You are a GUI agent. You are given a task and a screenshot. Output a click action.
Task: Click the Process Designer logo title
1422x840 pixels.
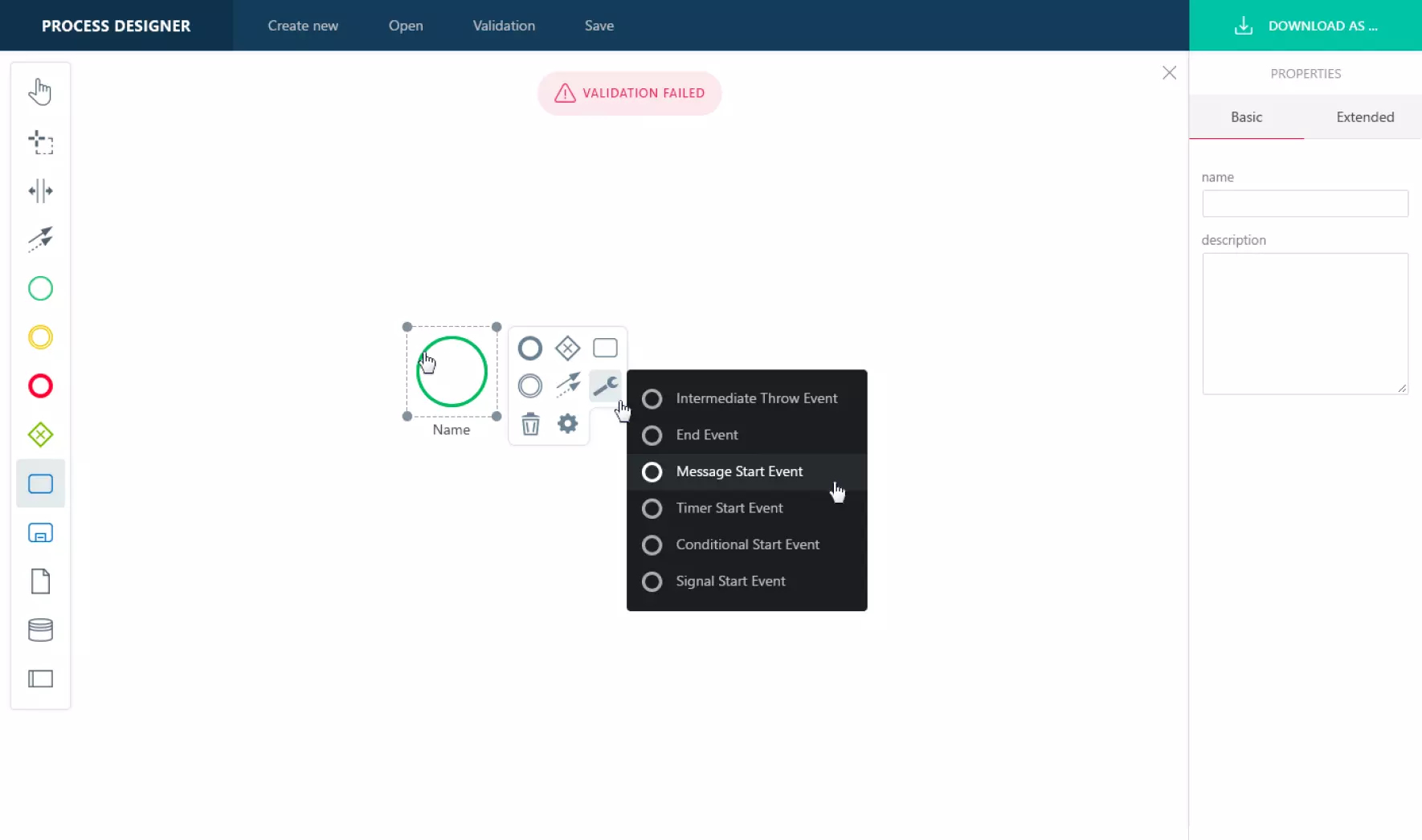(x=116, y=26)
